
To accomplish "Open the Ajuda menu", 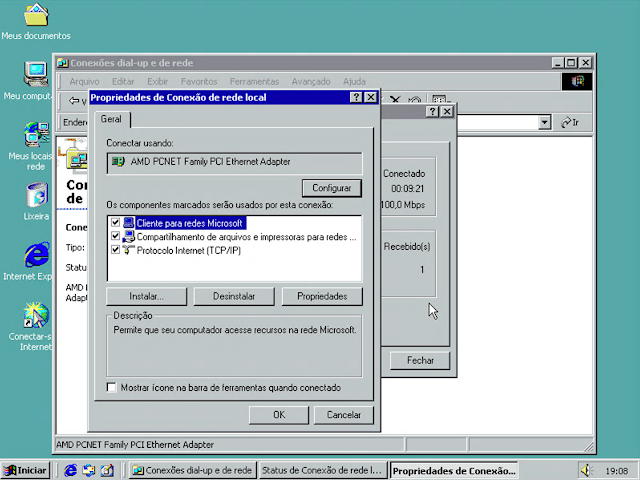I will [354, 82].
